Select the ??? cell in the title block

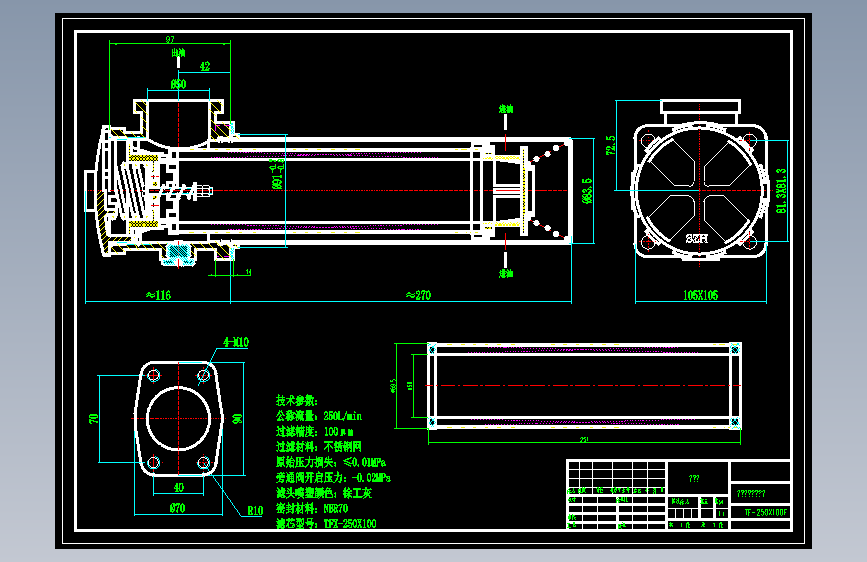(x=694, y=478)
